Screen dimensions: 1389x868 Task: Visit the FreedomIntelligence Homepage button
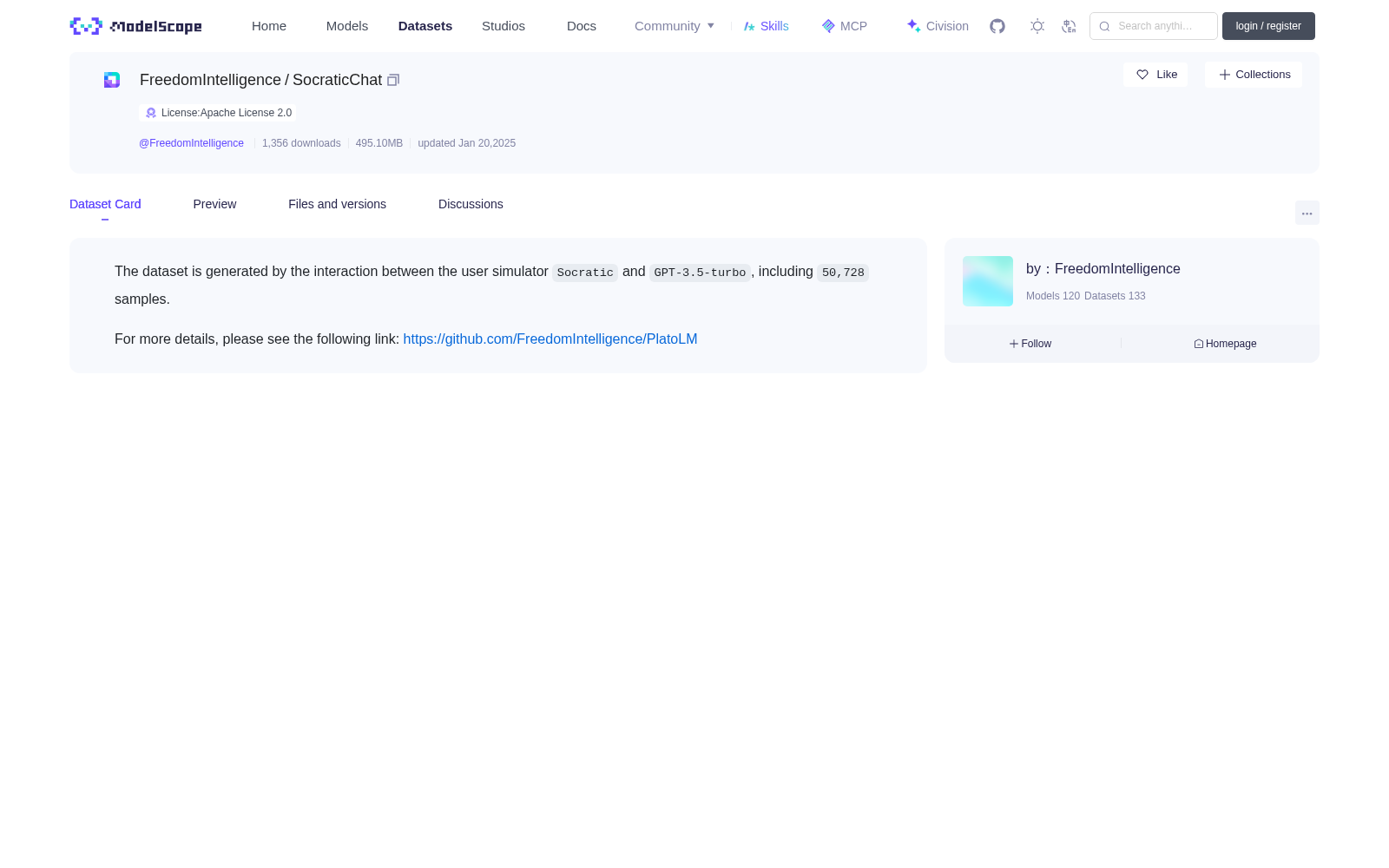point(1225,344)
